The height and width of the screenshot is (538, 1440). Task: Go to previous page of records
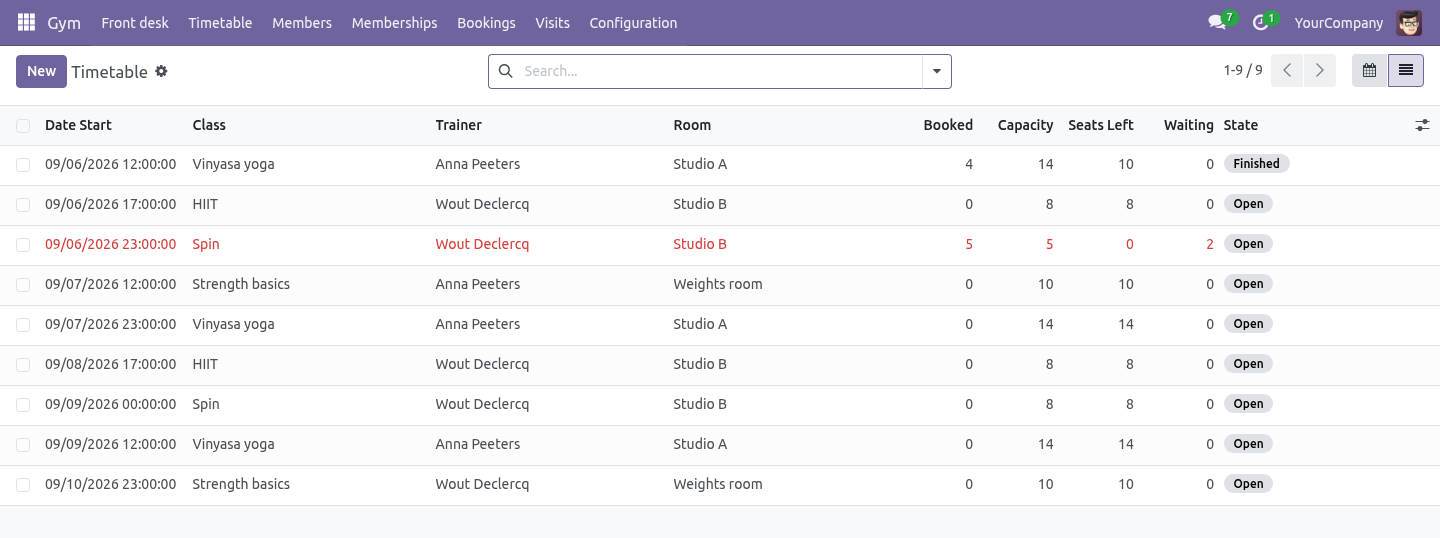click(x=1287, y=71)
